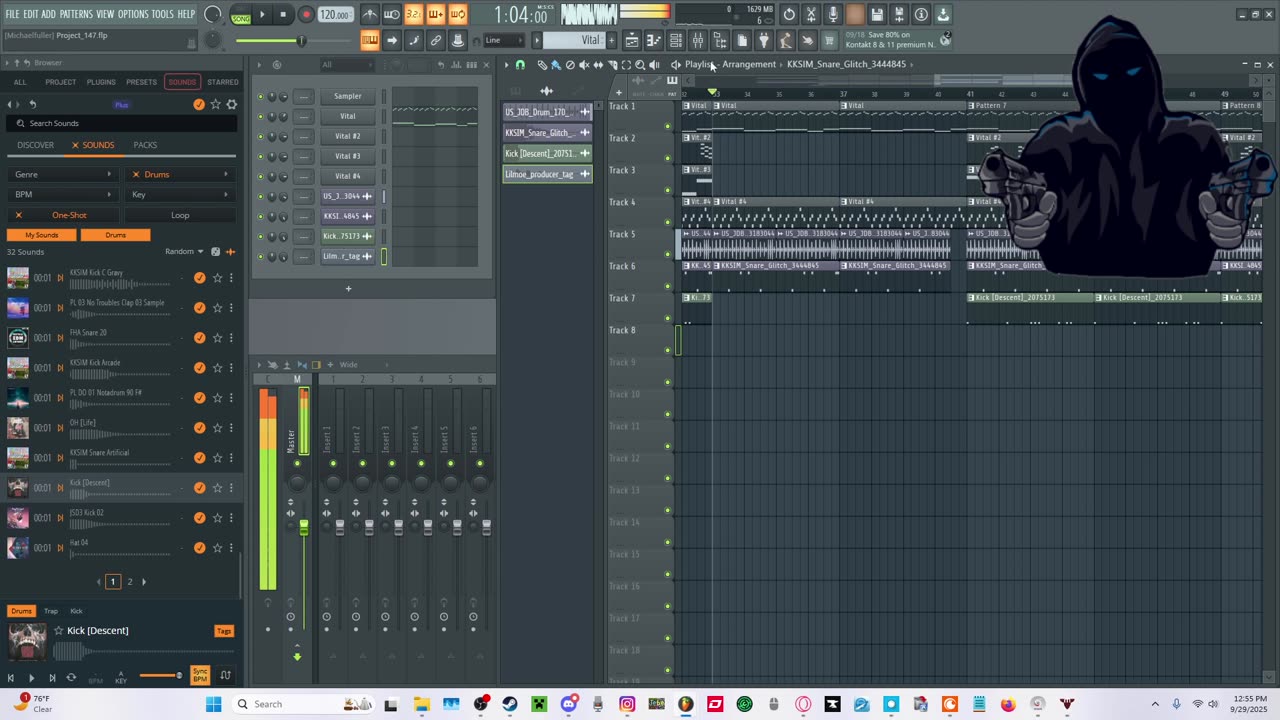Open the FILE menu
Screen dimensions: 1280x720
[x=12, y=14]
